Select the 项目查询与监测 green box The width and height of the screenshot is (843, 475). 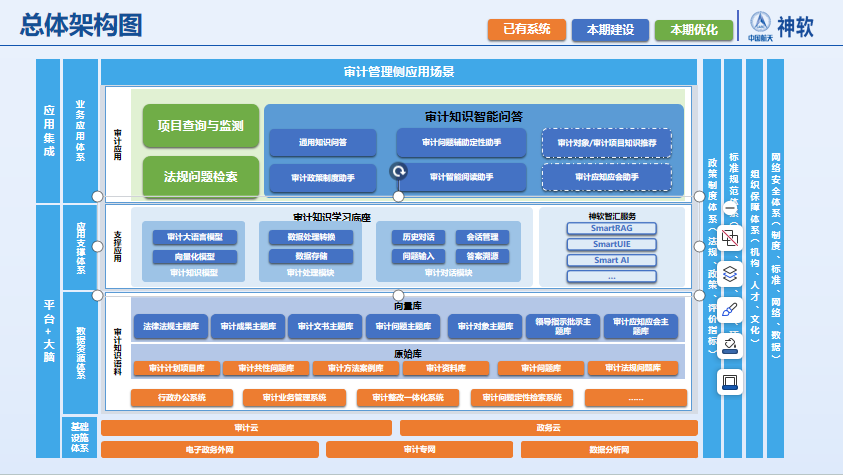(x=201, y=126)
